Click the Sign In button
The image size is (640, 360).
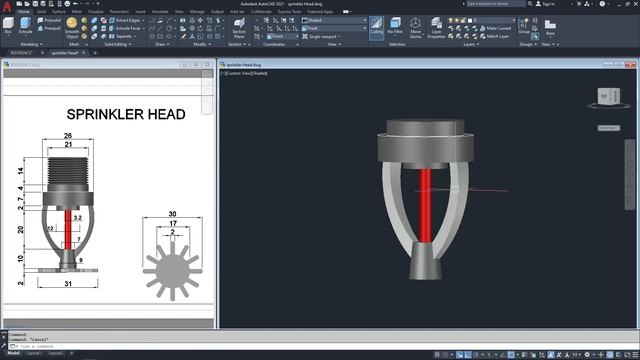545,4
